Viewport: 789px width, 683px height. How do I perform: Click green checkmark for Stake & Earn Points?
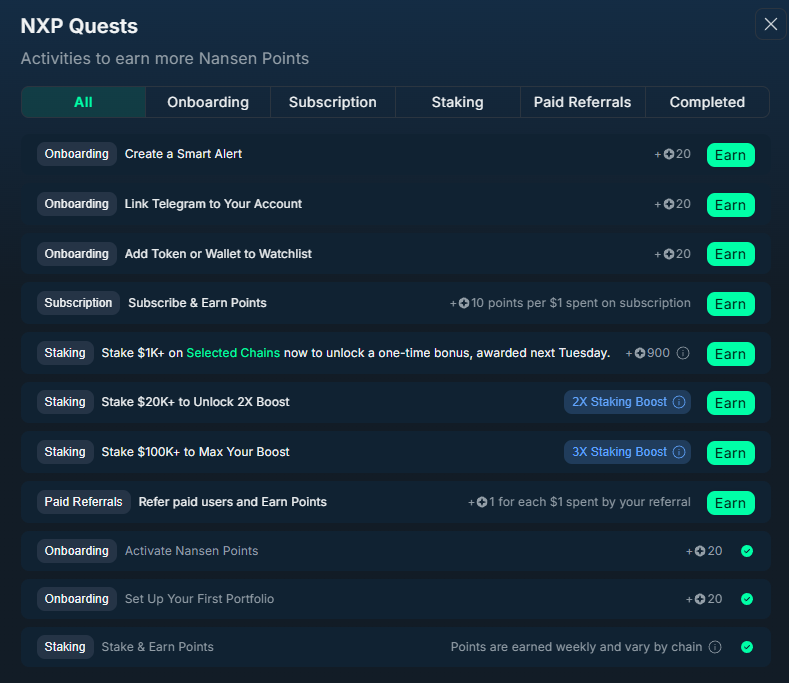tap(747, 647)
